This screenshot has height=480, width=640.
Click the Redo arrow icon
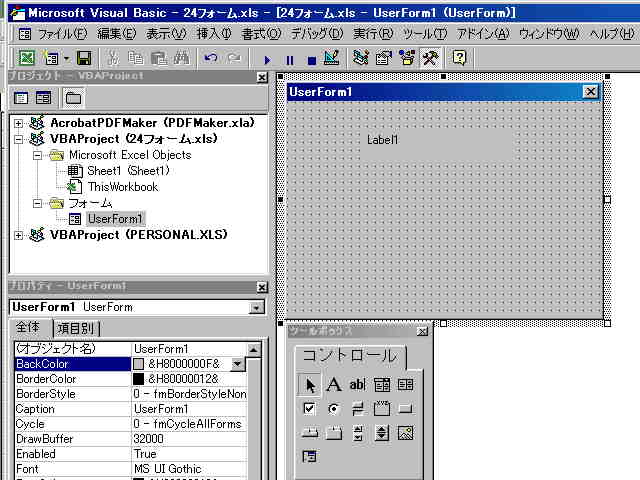(234, 58)
